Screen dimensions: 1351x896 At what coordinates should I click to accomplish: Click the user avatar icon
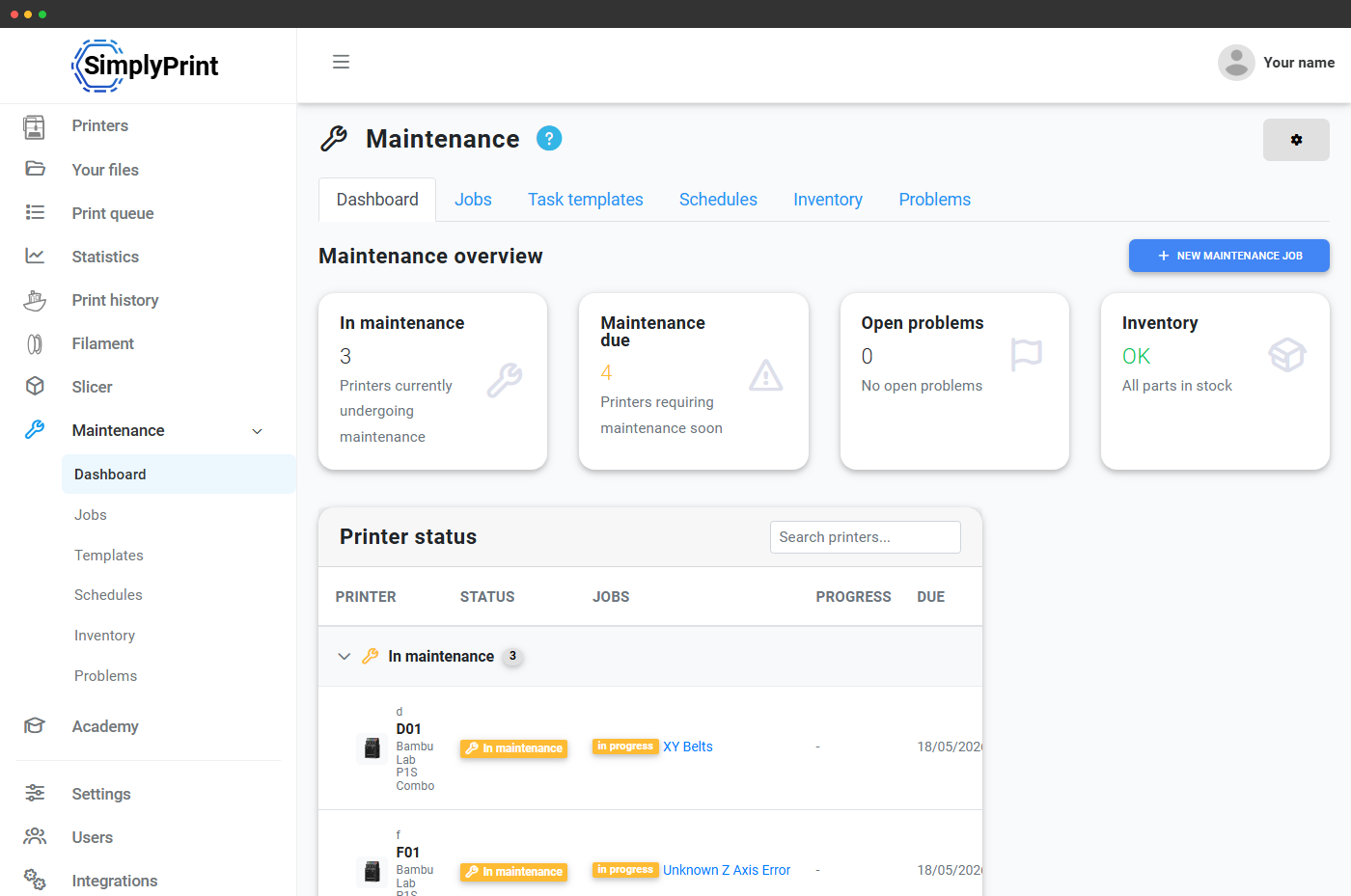point(1236,63)
